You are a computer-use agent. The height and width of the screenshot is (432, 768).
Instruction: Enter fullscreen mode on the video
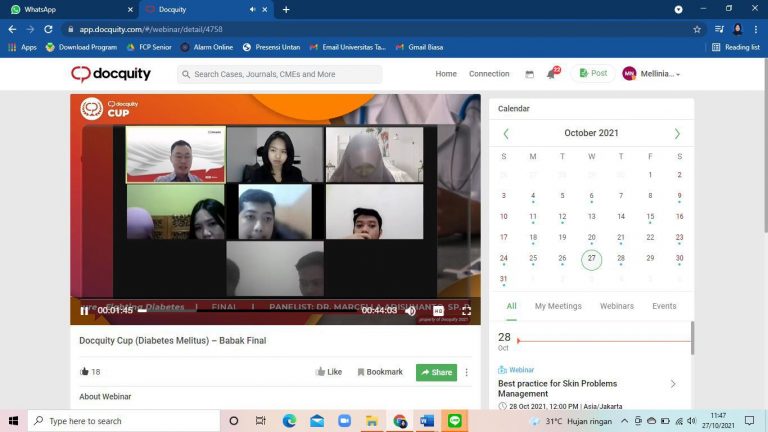click(x=466, y=311)
